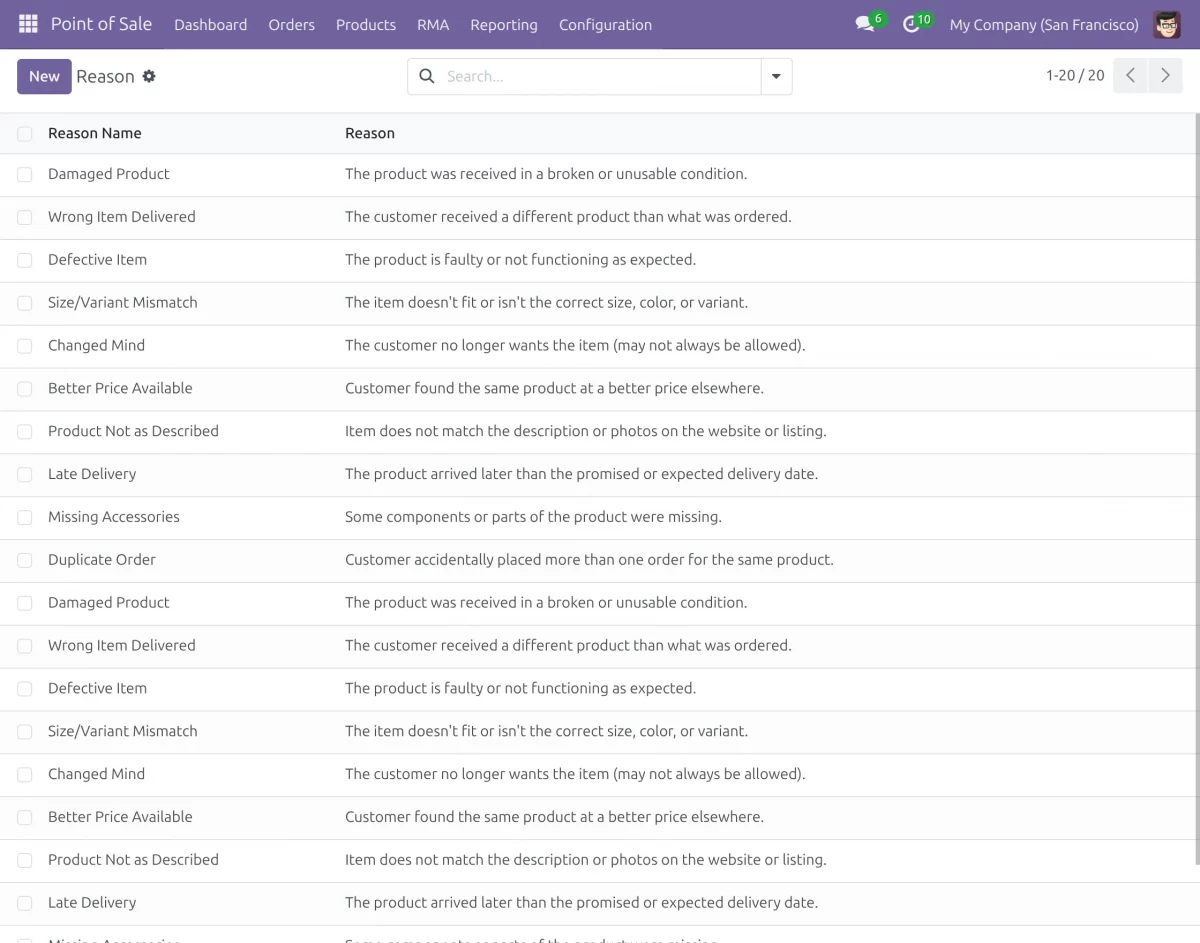Select the Missing Accessories row checkbox
Viewport: 1200px width, 943px height.
point(25,517)
